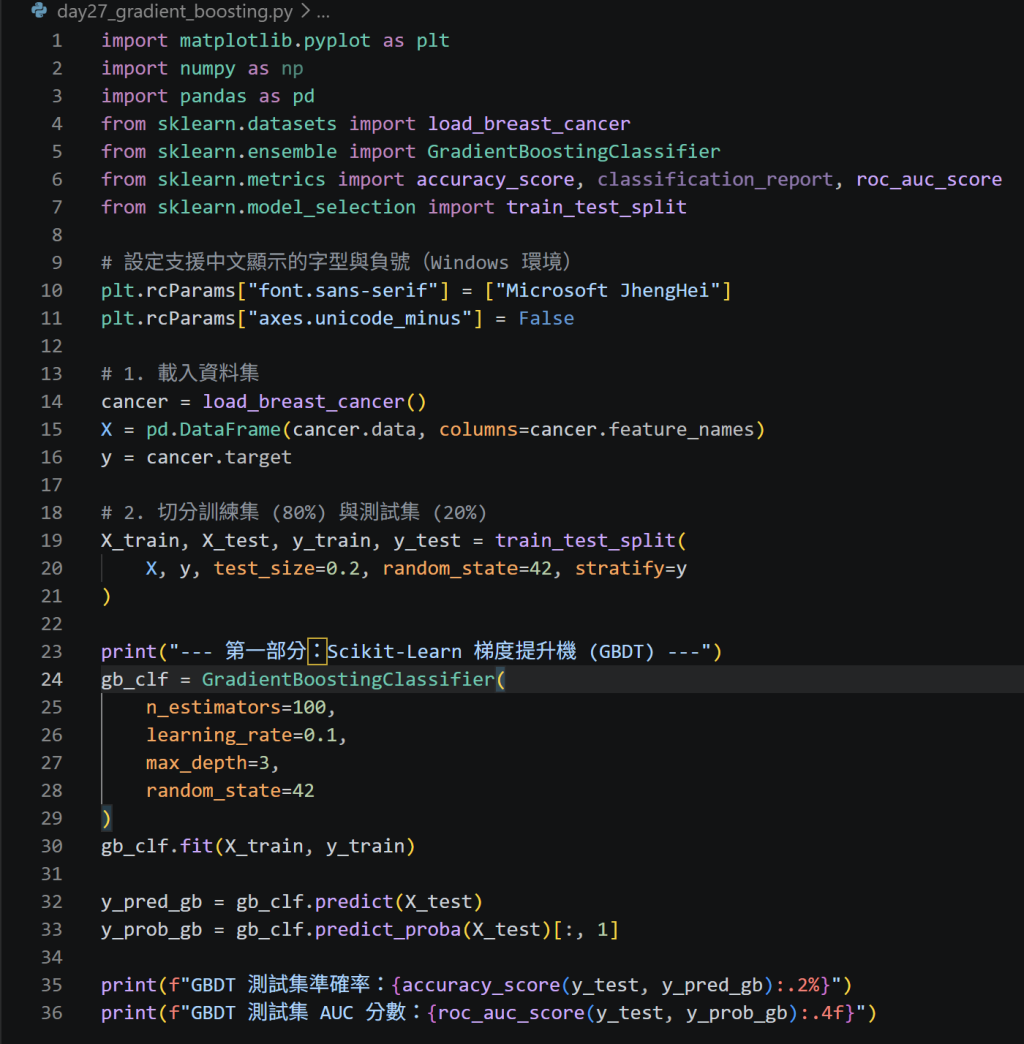Click the Python file icon in the breadcrumb
The height and width of the screenshot is (1044, 1024).
[39, 11]
